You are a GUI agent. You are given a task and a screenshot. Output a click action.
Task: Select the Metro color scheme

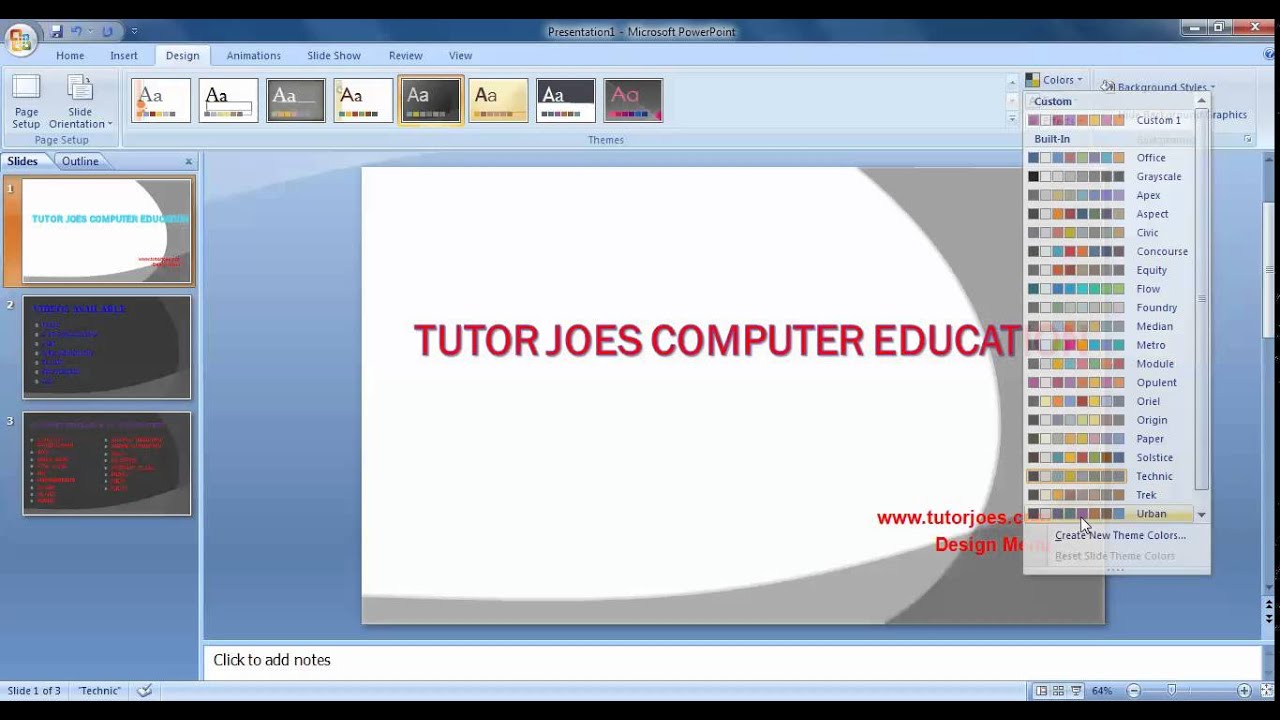click(x=1111, y=345)
